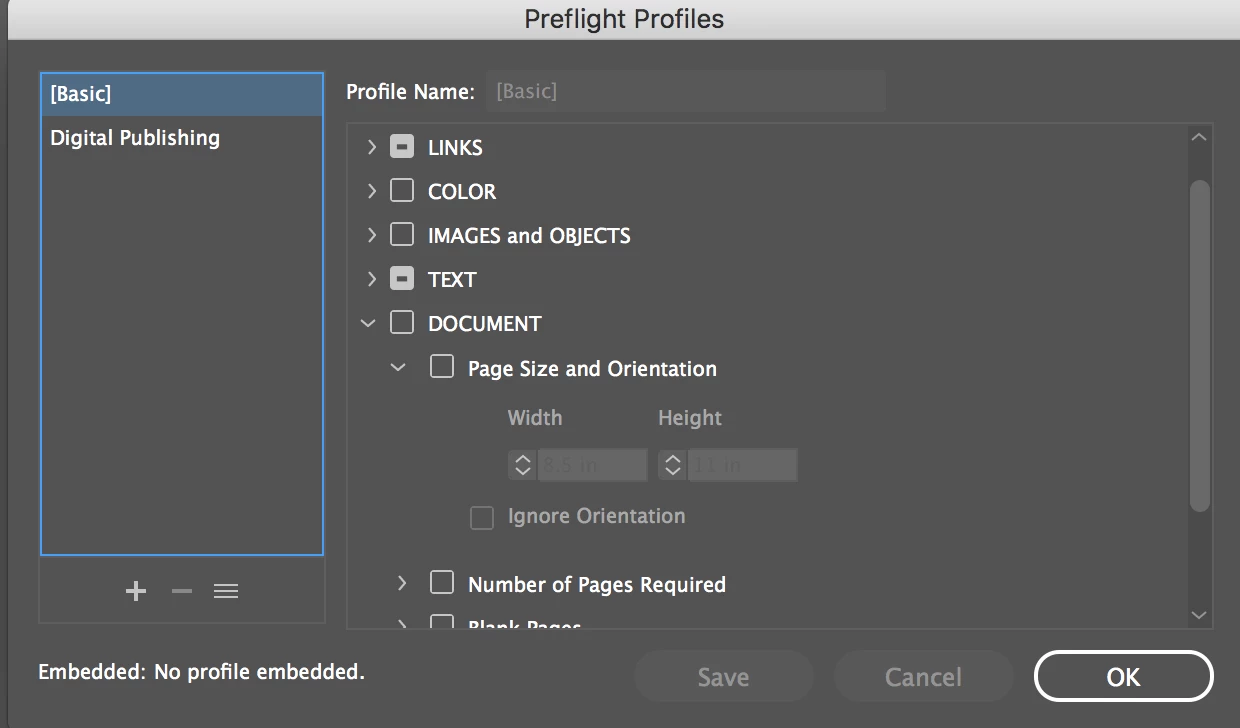Enable the DOCUMENT category checkbox
The height and width of the screenshot is (728, 1240).
point(402,323)
